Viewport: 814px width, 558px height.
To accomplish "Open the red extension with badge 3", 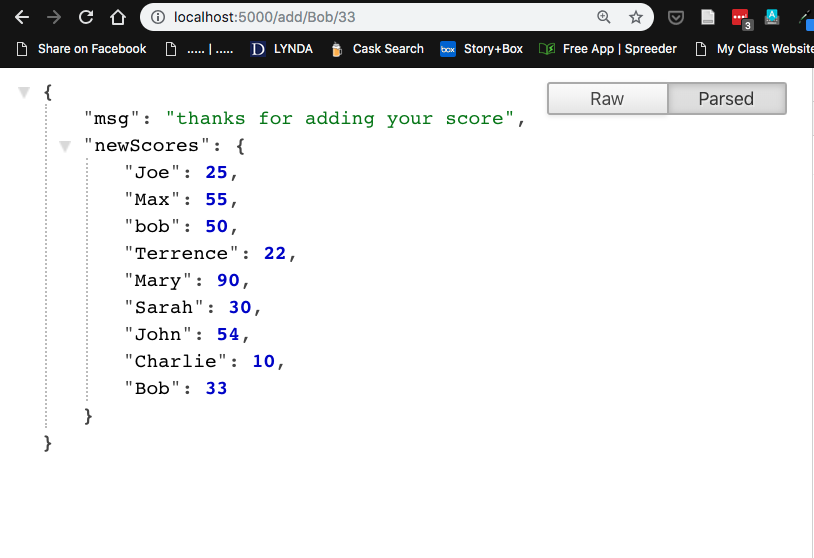I will tap(740, 17).
